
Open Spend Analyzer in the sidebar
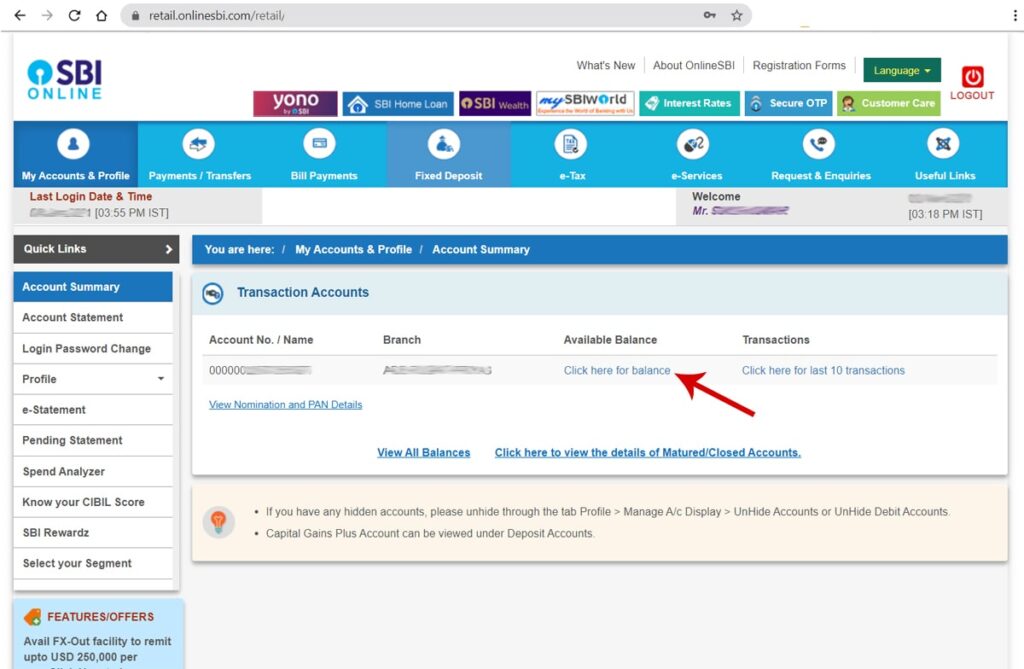click(x=93, y=471)
